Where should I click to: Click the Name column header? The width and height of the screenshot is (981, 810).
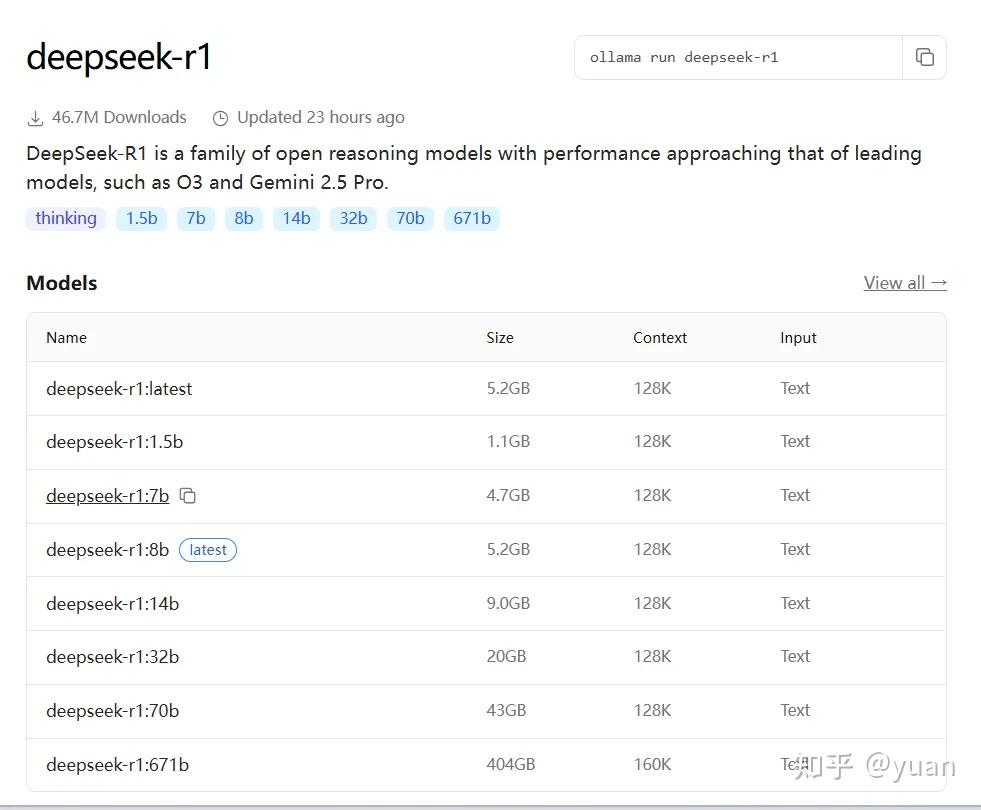tap(66, 337)
